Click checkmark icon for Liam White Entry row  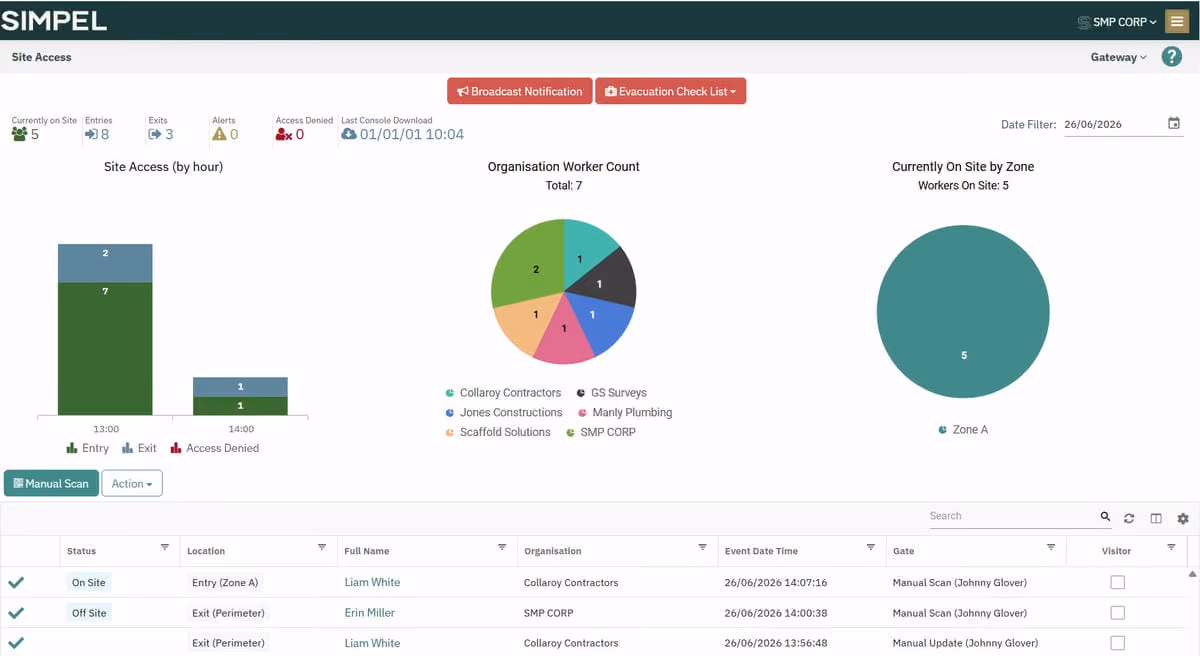tap(16, 582)
